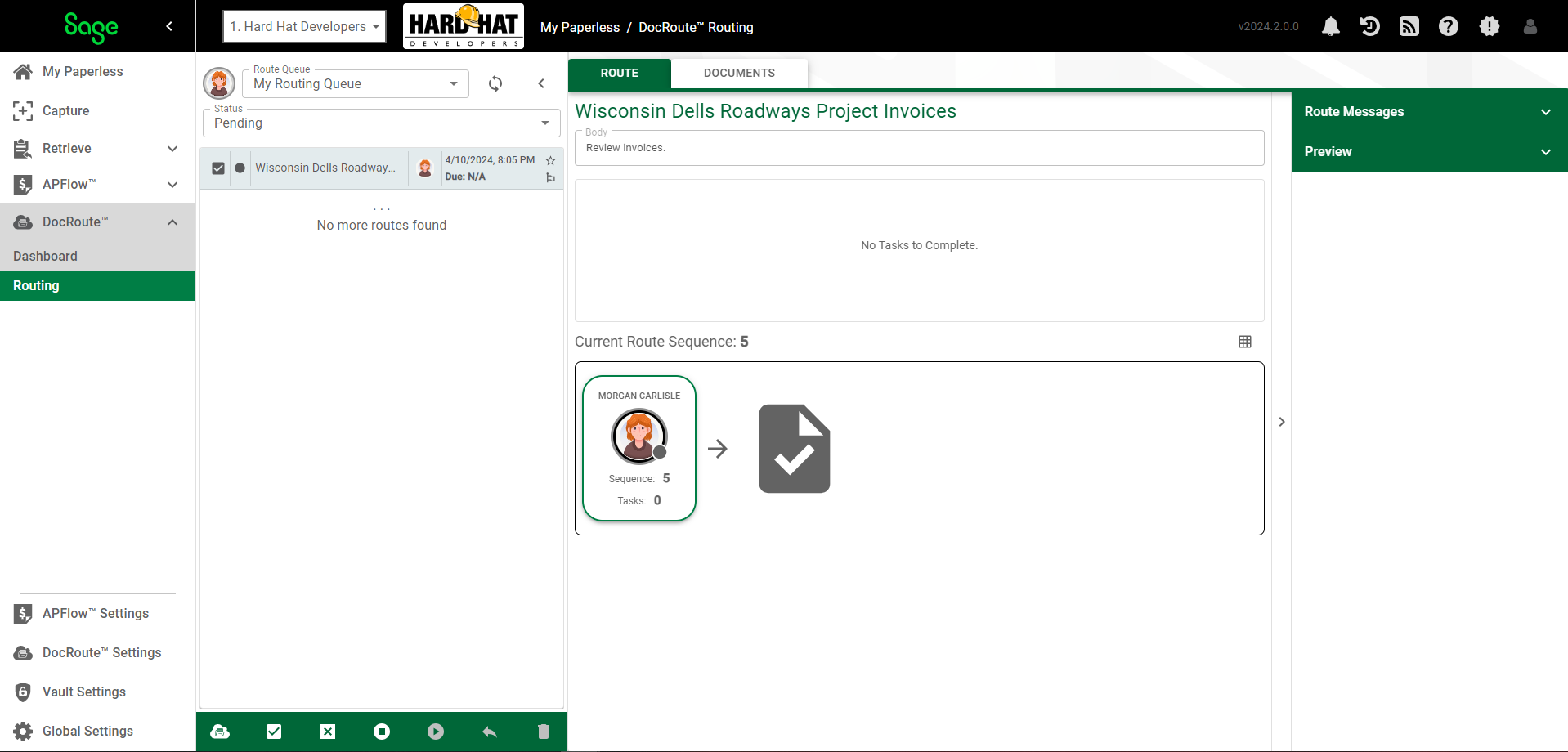Open the RSS feed icon
This screenshot has width=1568, height=752.
(1409, 26)
